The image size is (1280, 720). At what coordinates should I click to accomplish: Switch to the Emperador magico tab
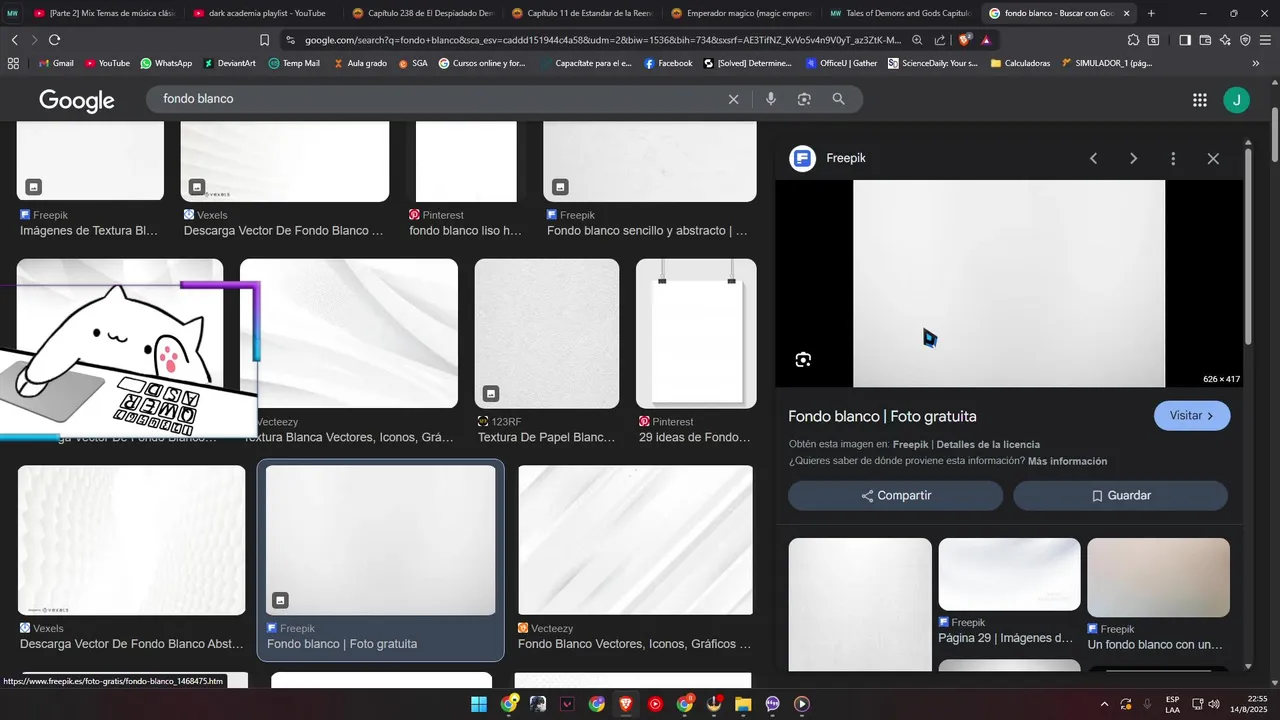tap(742, 13)
